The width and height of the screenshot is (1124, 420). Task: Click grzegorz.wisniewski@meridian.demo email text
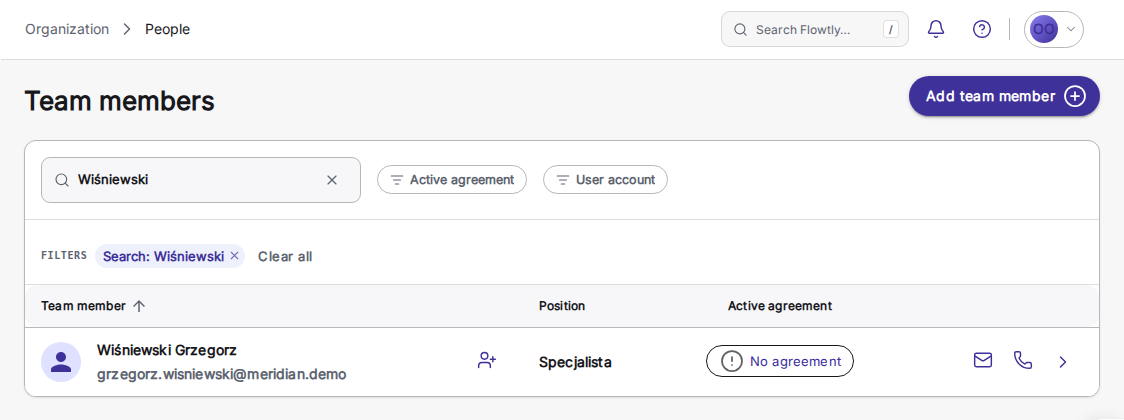click(x=222, y=374)
